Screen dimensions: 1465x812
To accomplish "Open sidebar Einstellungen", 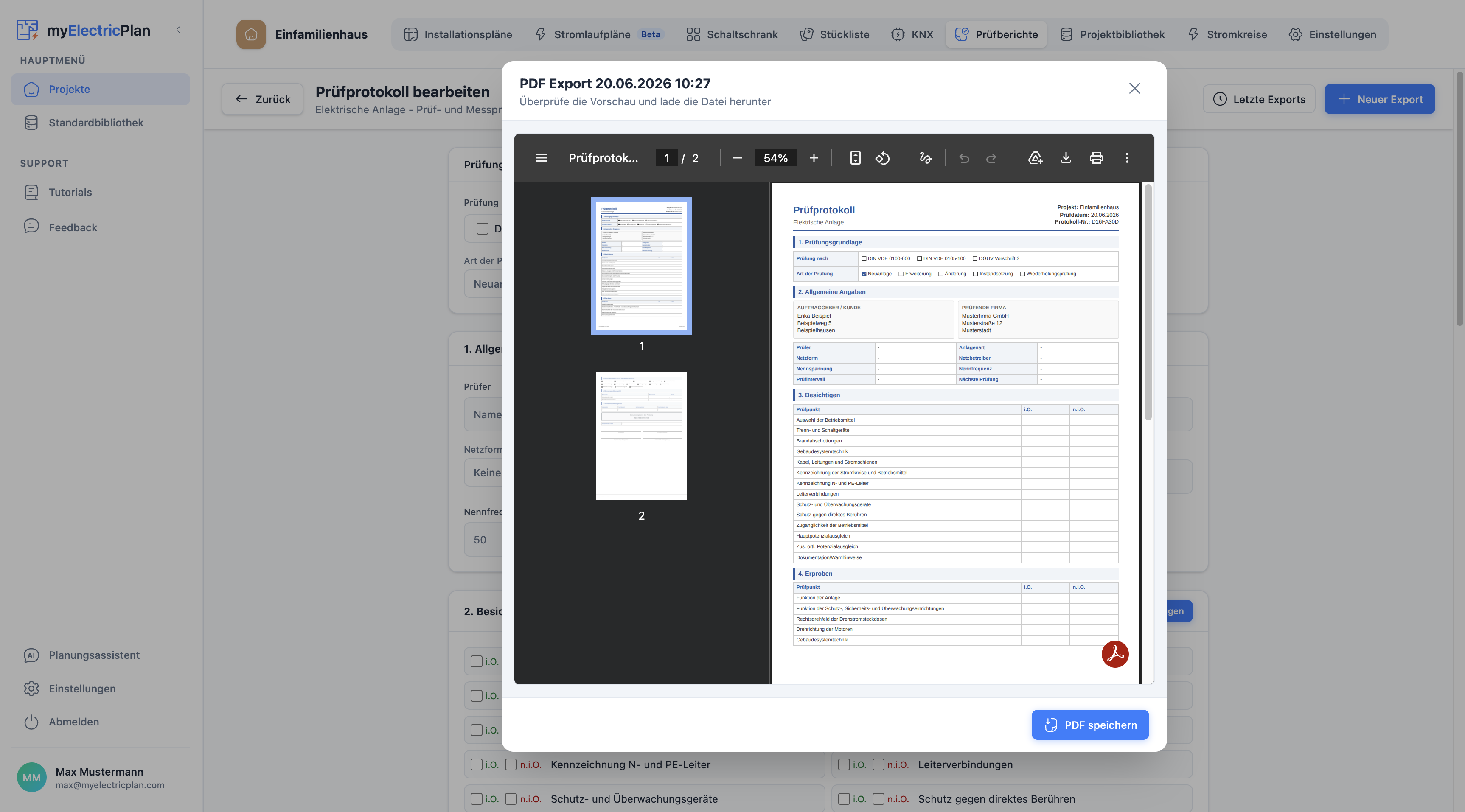I will point(100,689).
